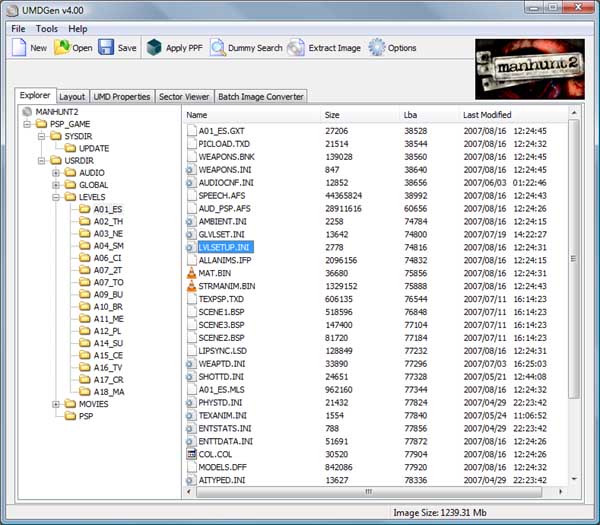The image size is (600, 525).
Task: Click the PSP folder icon in tree
Action: (x=70, y=416)
